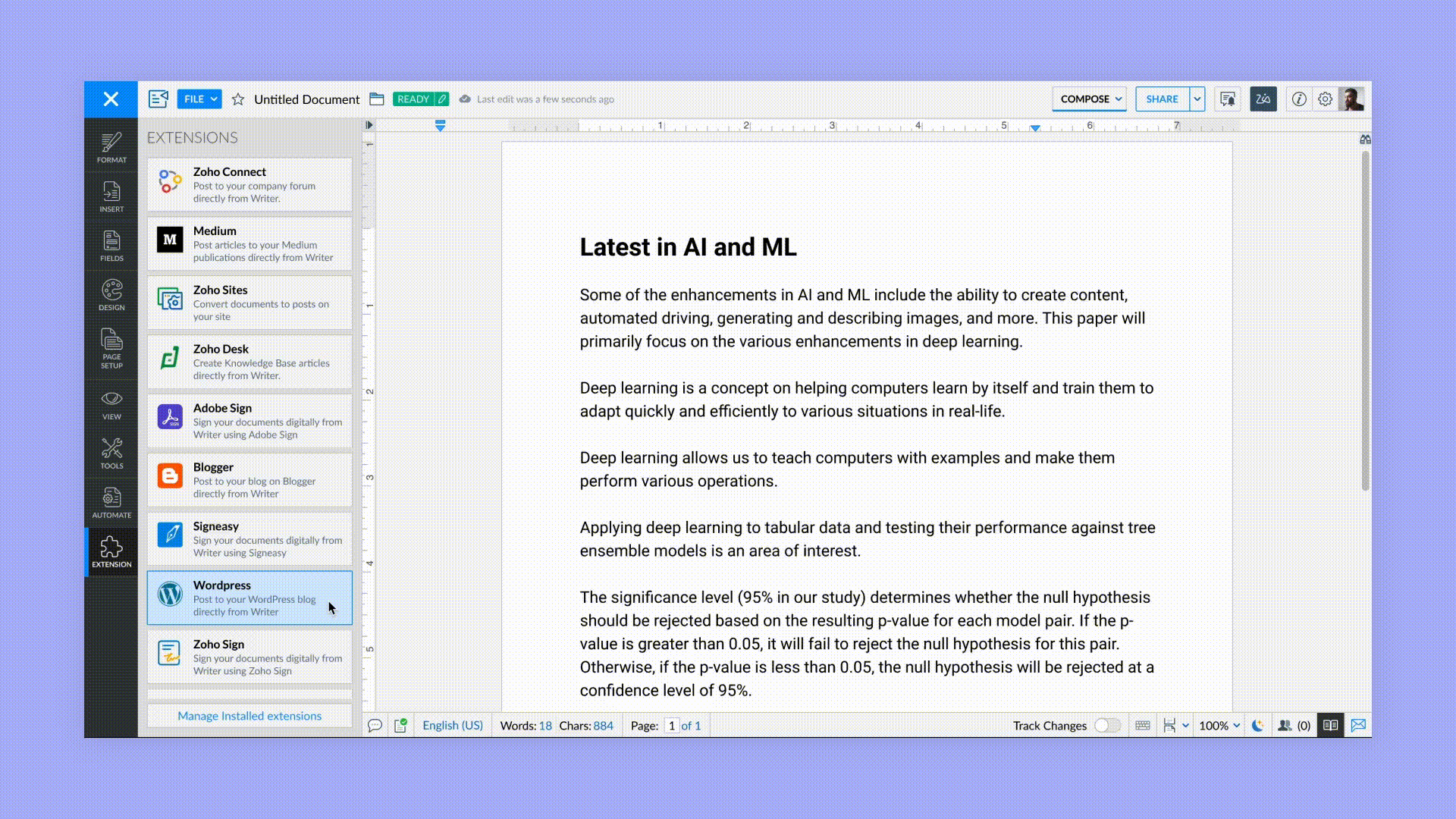Open the Automate sidebar panel
Image resolution: width=1456 pixels, height=819 pixels.
point(111,503)
